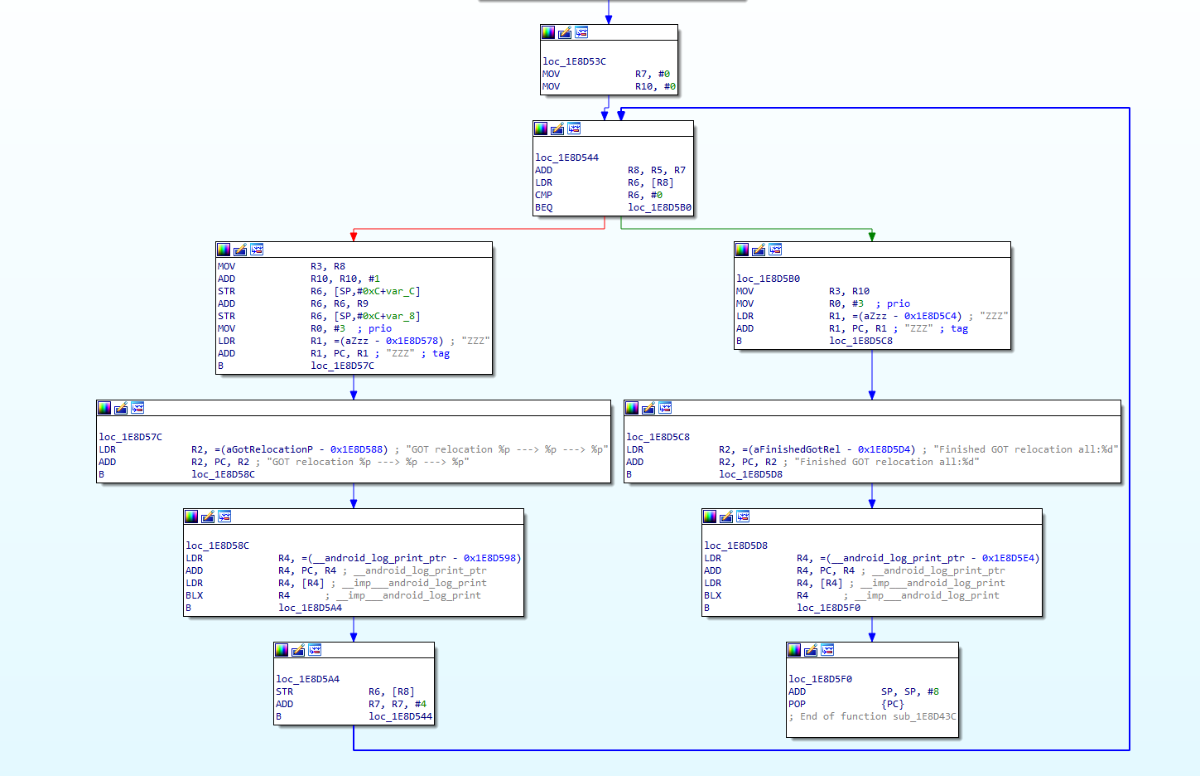Viewport: 1200px width, 776px height.
Task: Click the third title icon of node loc_1E8D5F0
Action: [x=827, y=649]
